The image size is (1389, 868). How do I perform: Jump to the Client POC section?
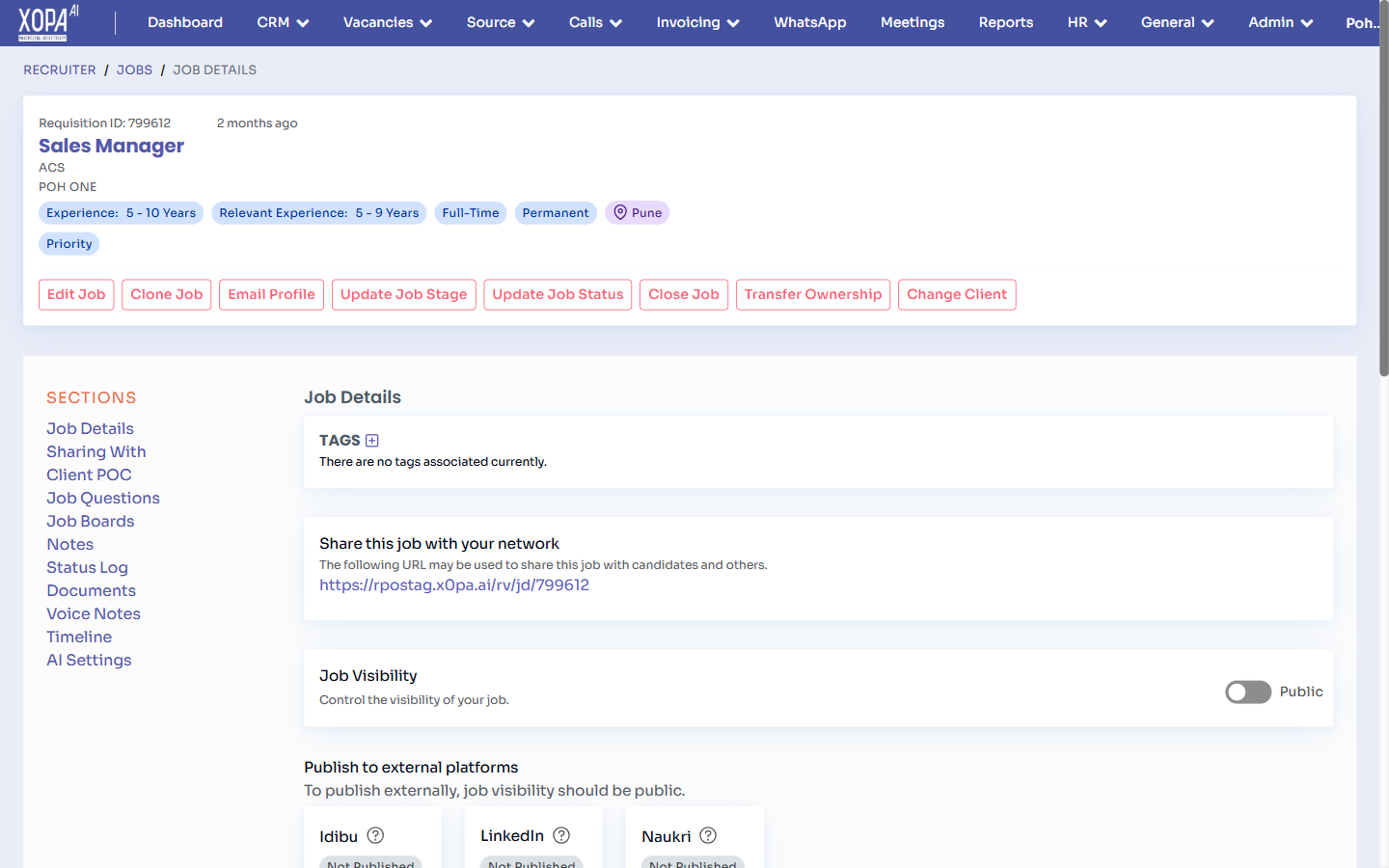click(x=89, y=475)
